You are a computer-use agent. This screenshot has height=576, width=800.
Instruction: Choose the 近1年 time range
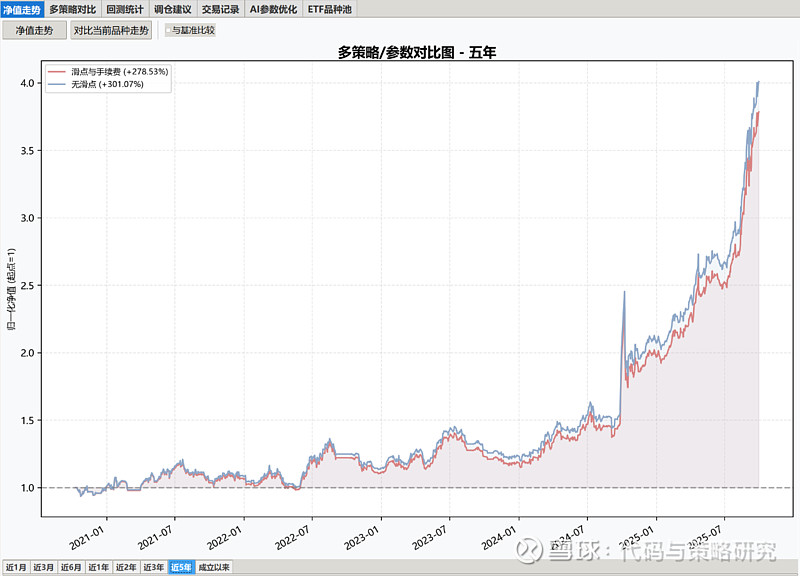coord(98,568)
